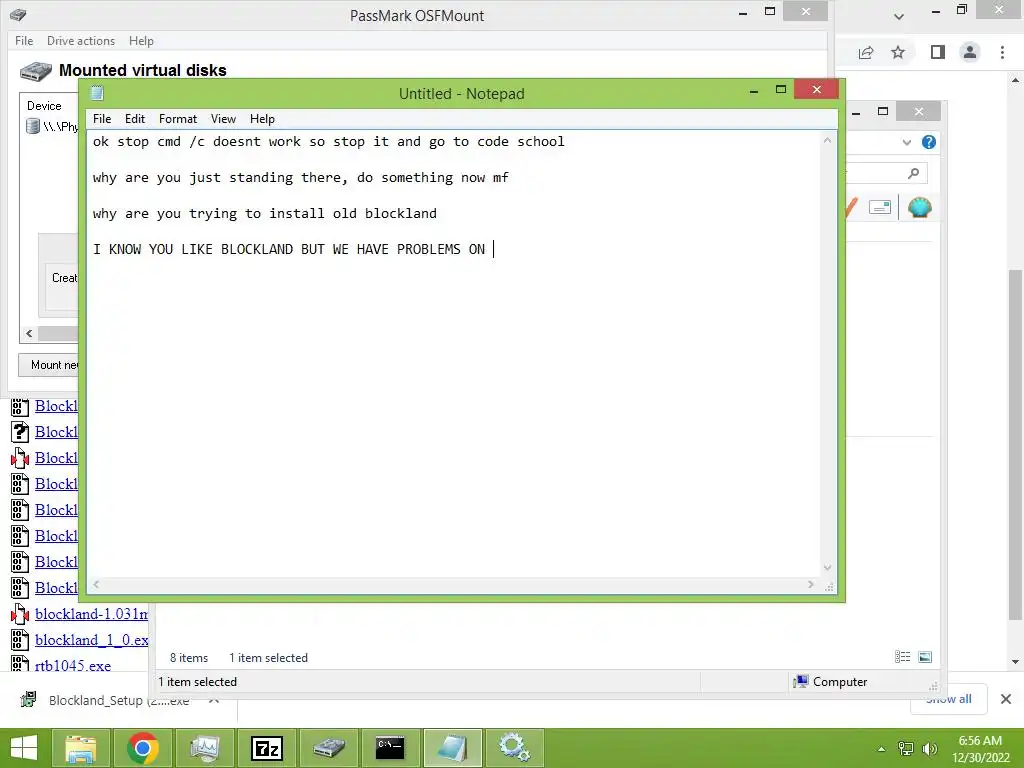Open Chrome three-dot menu

[x=1002, y=52]
